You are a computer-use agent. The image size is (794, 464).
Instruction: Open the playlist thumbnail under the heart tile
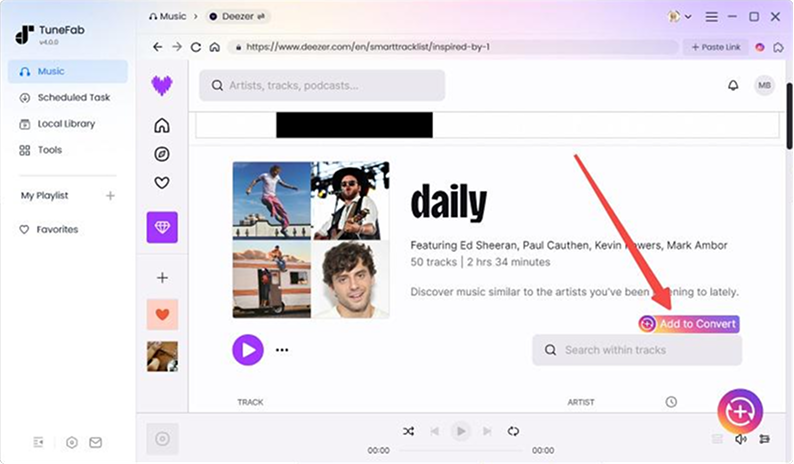point(162,357)
